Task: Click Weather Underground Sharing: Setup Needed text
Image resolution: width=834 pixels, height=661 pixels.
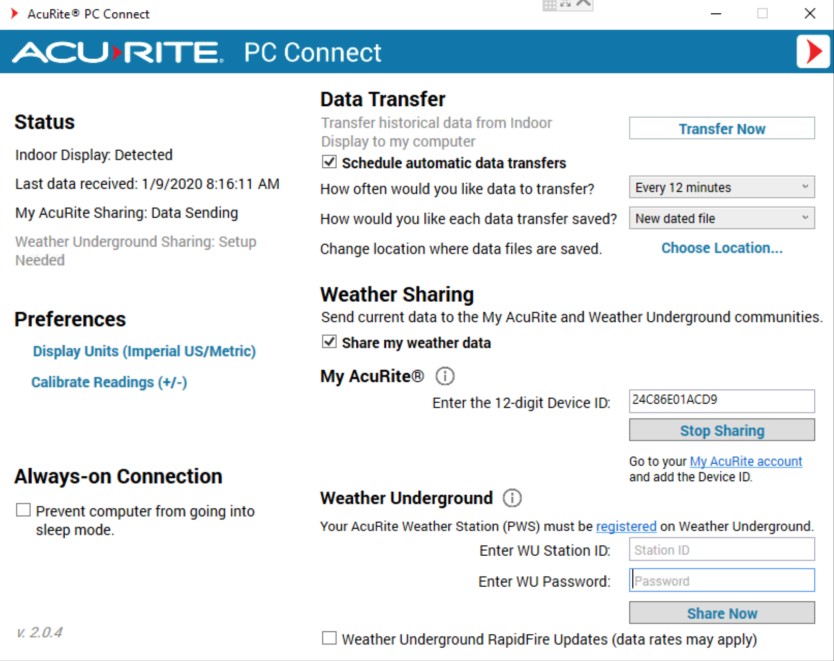Action: [x=136, y=250]
